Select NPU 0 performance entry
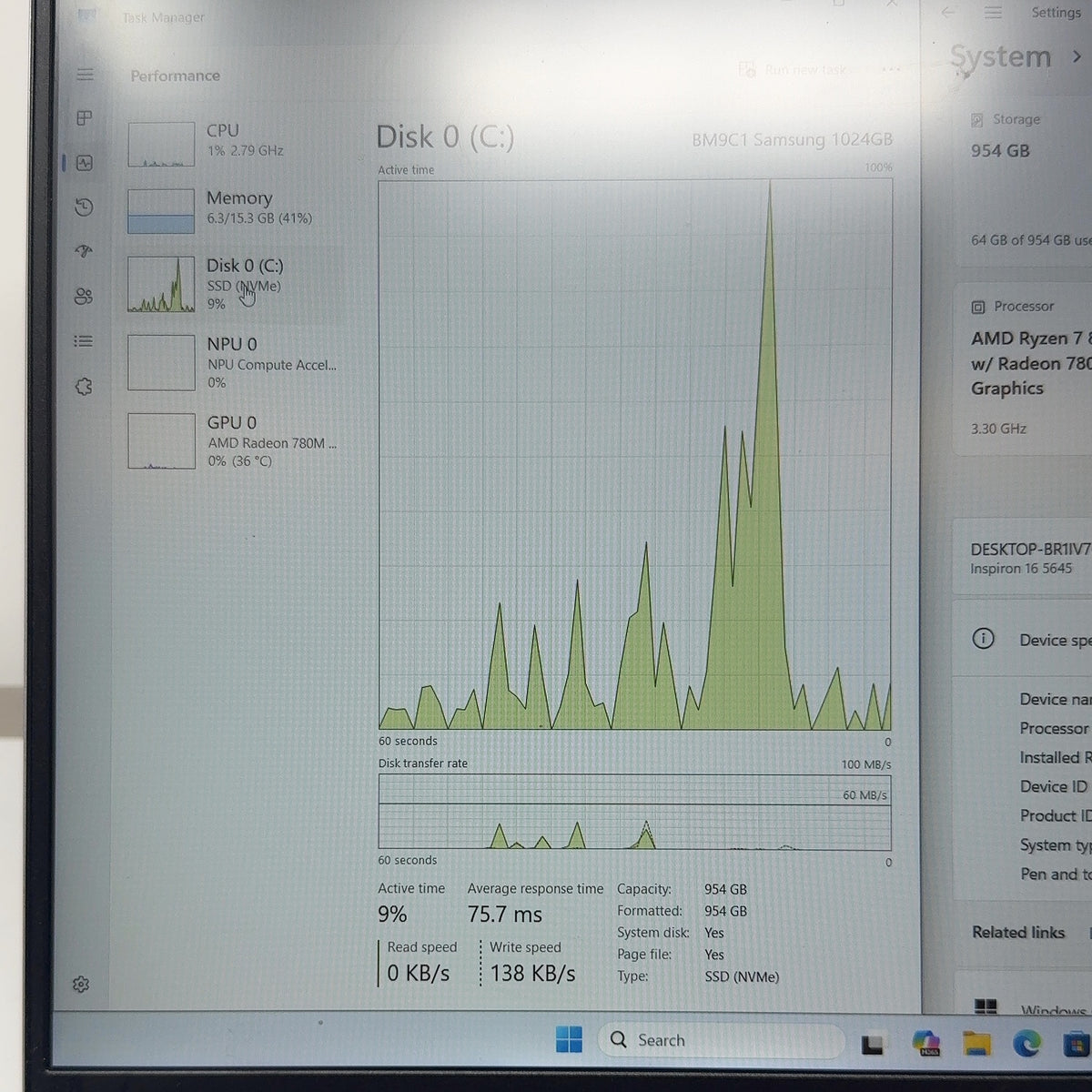 pyautogui.click(x=233, y=362)
